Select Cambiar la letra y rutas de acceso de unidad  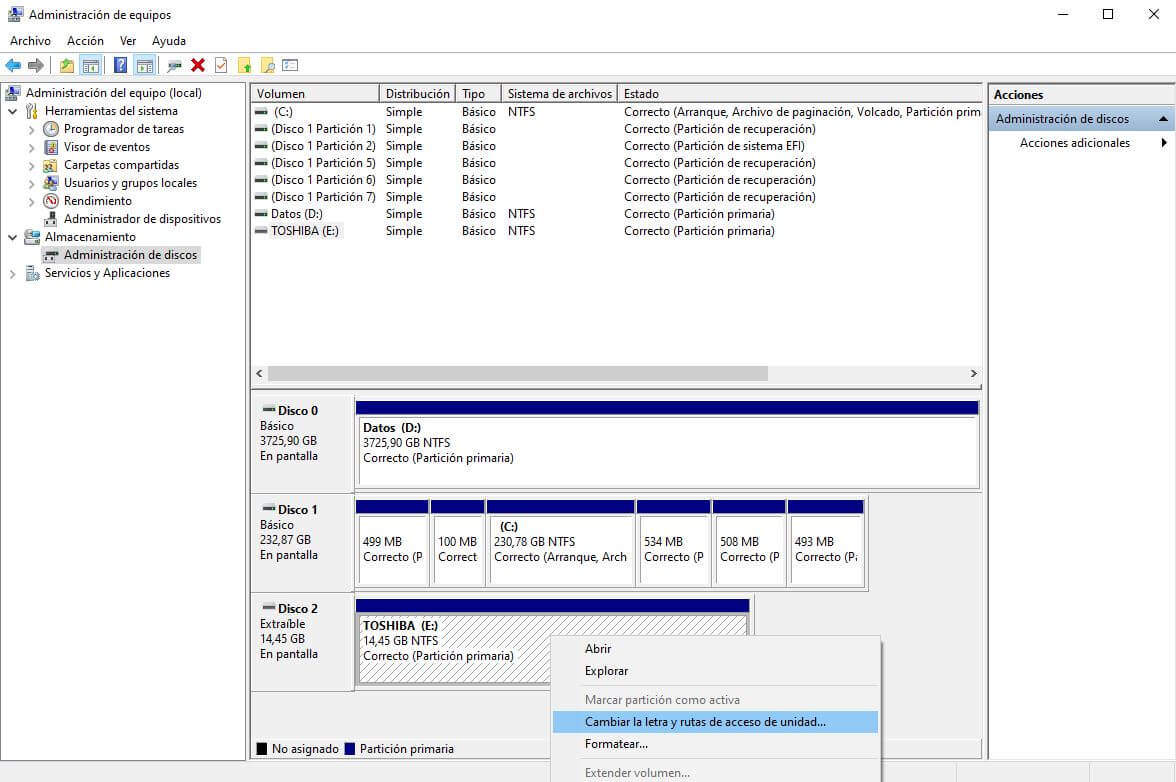pos(715,722)
